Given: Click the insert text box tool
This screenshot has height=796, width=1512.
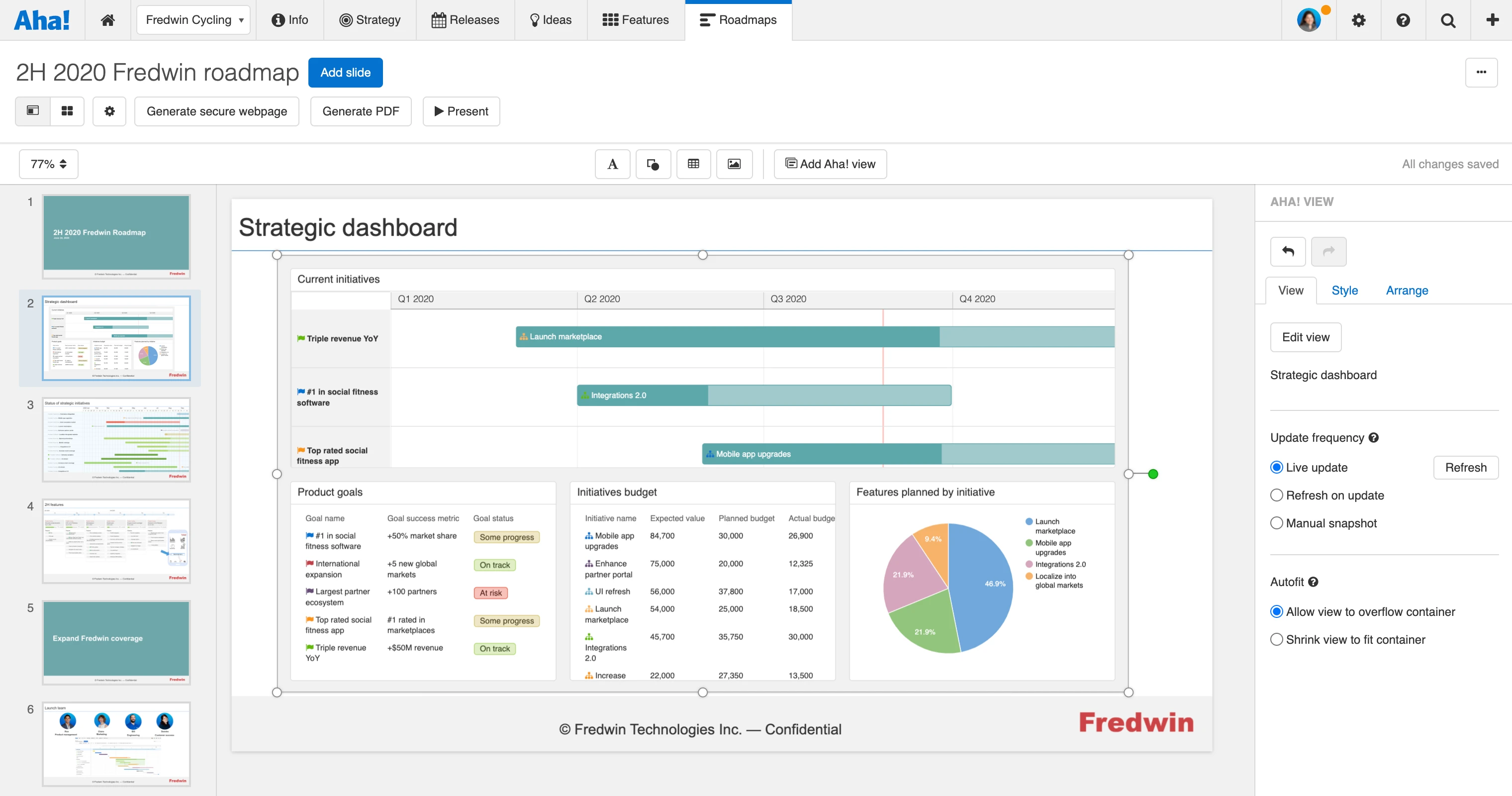Looking at the screenshot, I should [612, 164].
